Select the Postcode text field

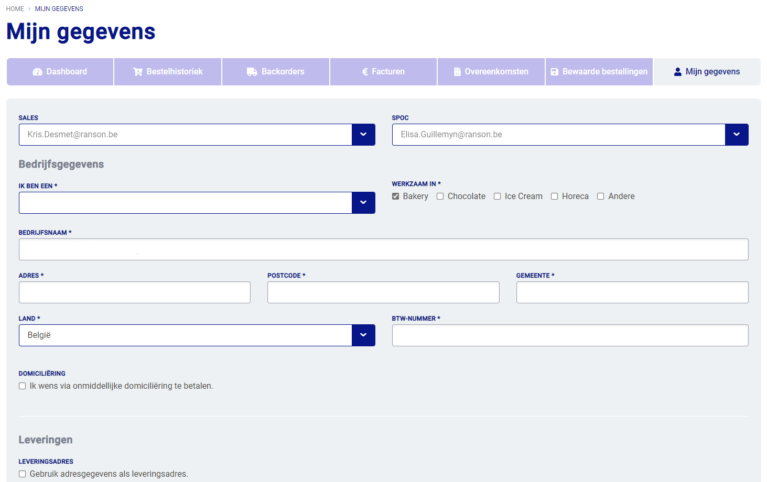(383, 292)
